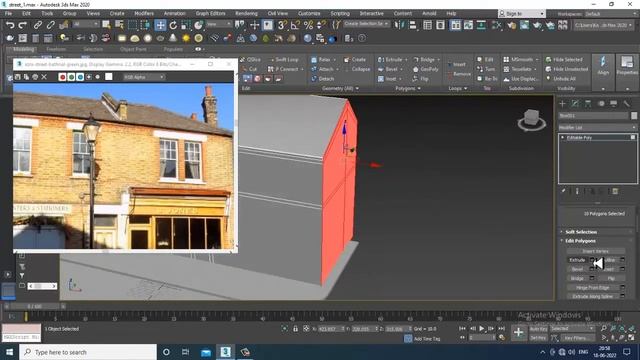640x360 pixels.
Task: Expand the Polygons ribbon panel arrow
Action: pyautogui.click(x=419, y=88)
